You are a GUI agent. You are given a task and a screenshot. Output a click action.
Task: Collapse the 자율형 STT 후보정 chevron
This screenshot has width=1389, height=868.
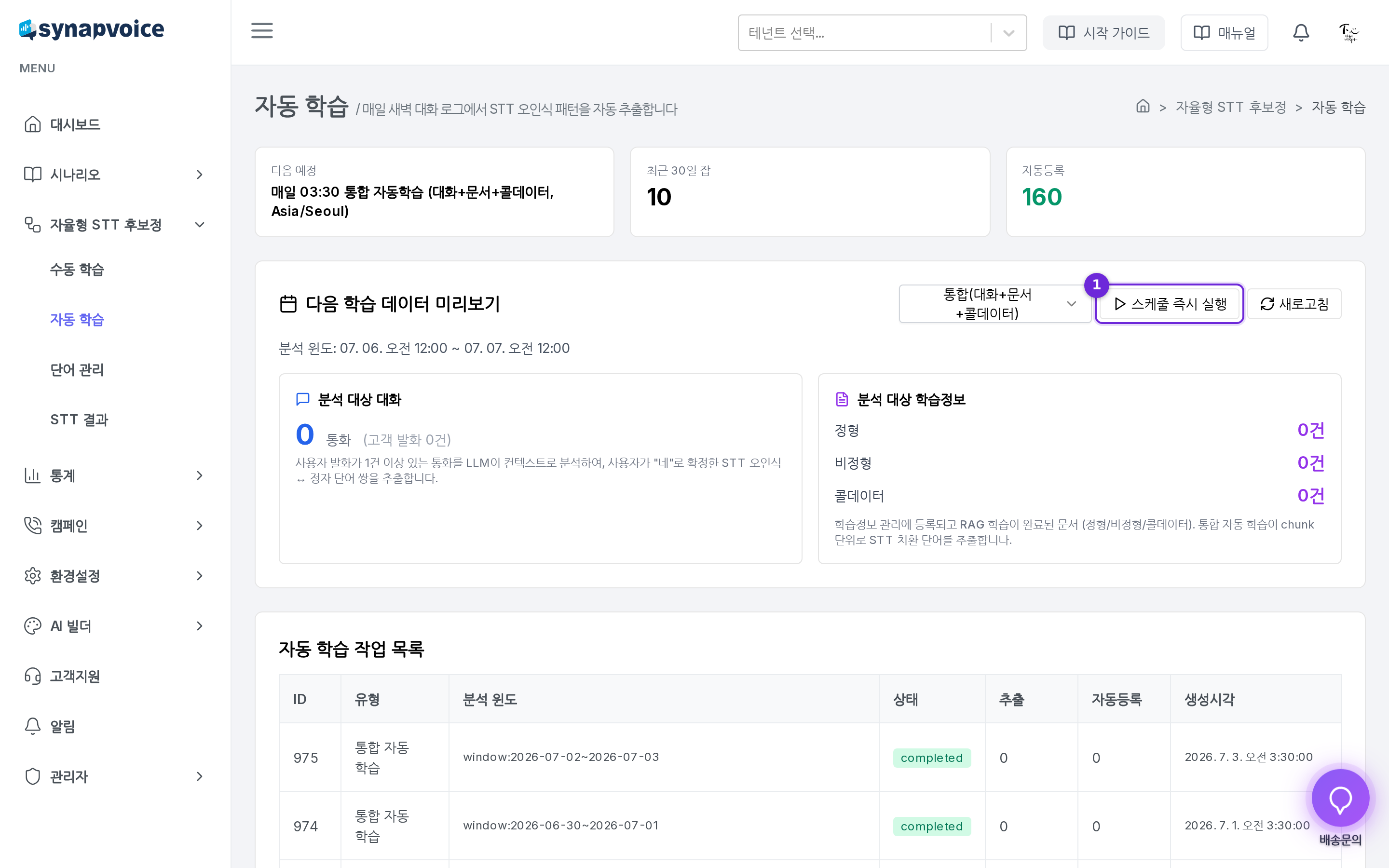point(199,224)
